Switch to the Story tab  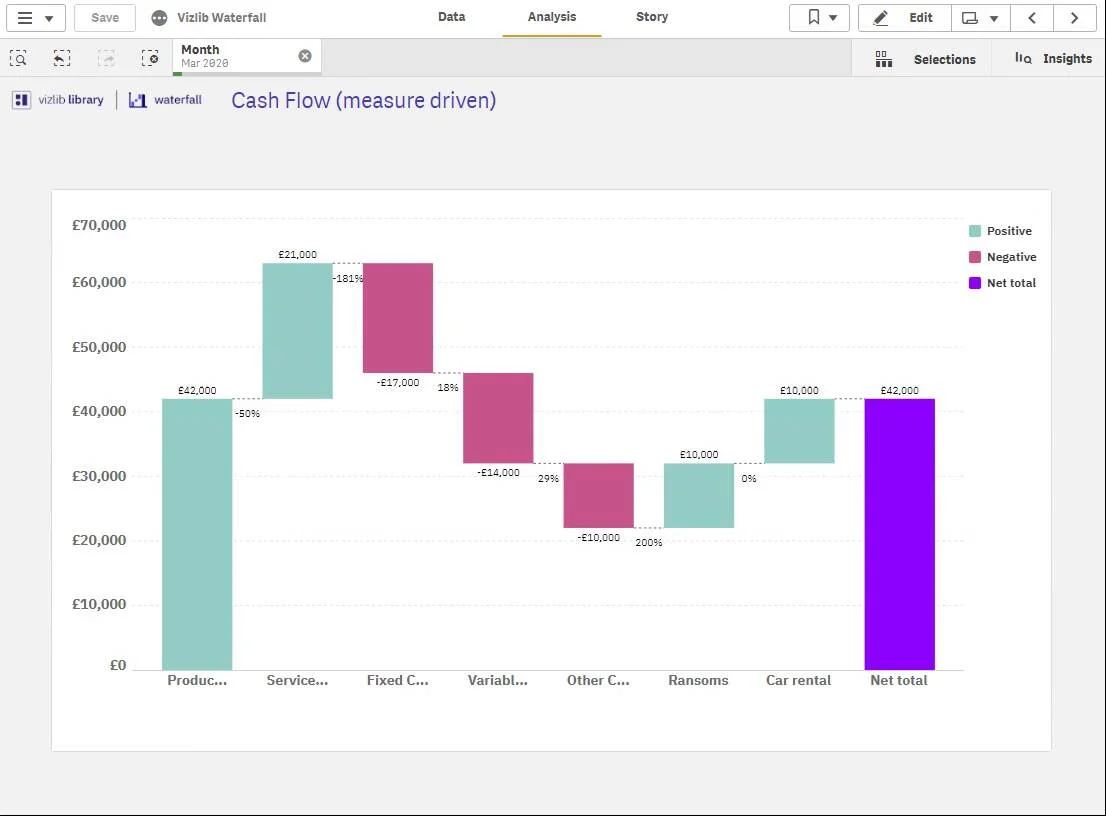[652, 17]
